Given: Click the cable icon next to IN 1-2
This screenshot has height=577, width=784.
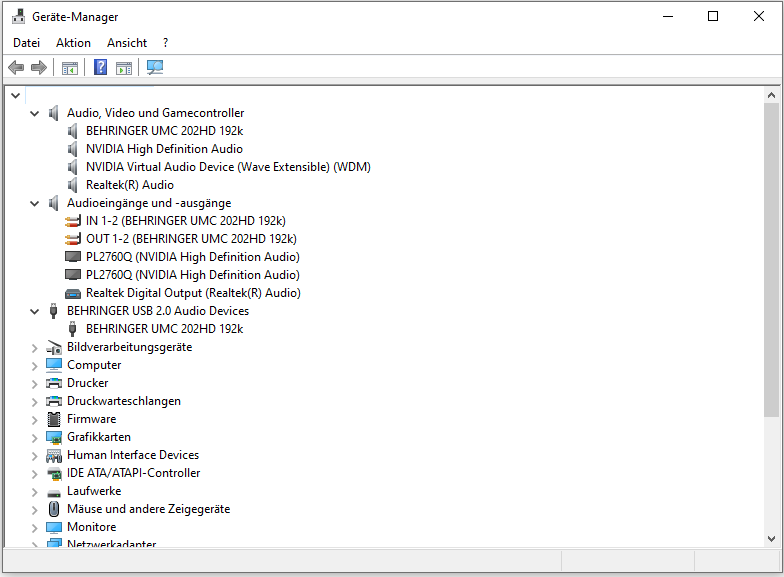Looking at the screenshot, I should (x=73, y=221).
